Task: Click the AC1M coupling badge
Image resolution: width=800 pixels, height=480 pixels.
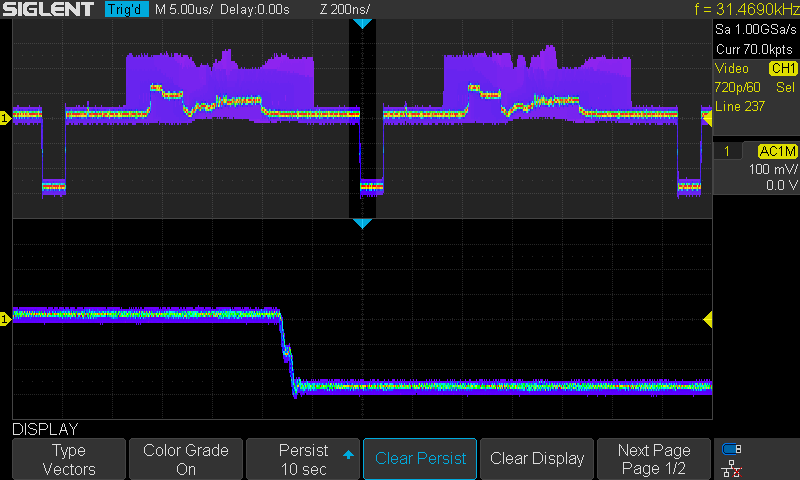Action: (x=777, y=151)
